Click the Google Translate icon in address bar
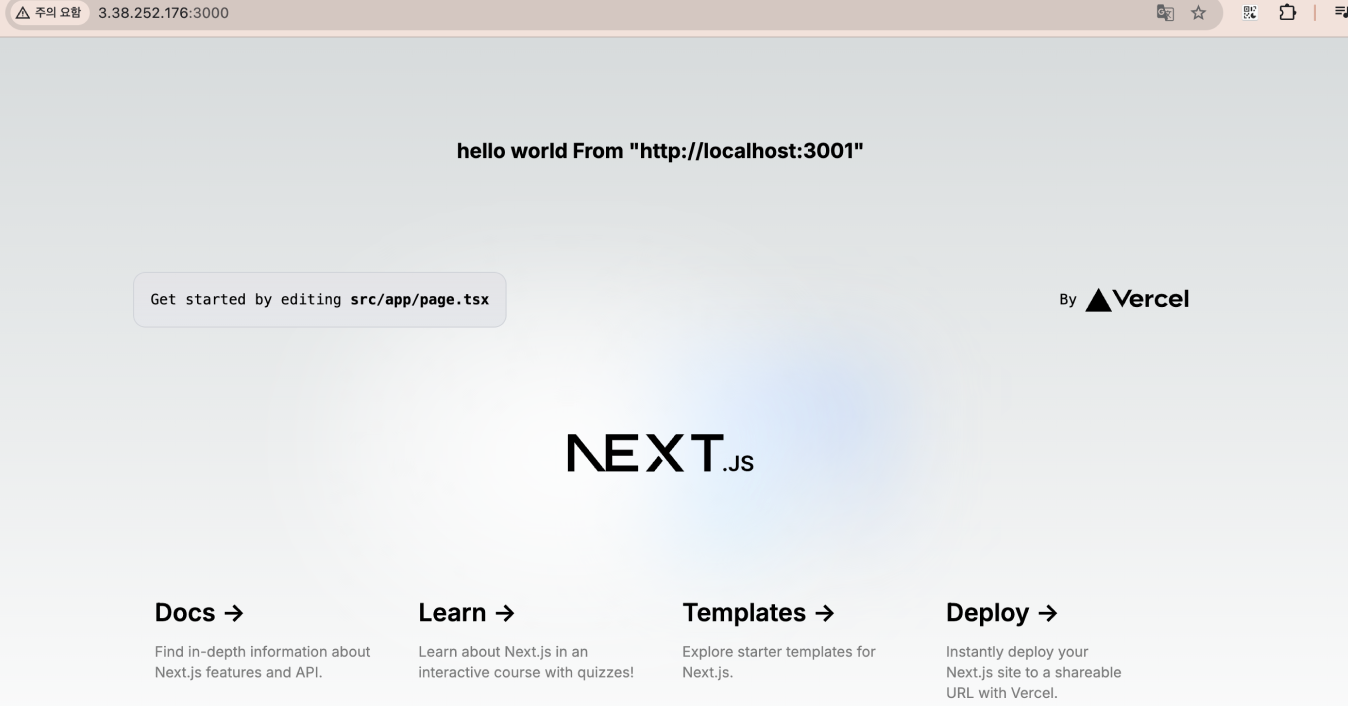1348x706 pixels. tap(1164, 13)
